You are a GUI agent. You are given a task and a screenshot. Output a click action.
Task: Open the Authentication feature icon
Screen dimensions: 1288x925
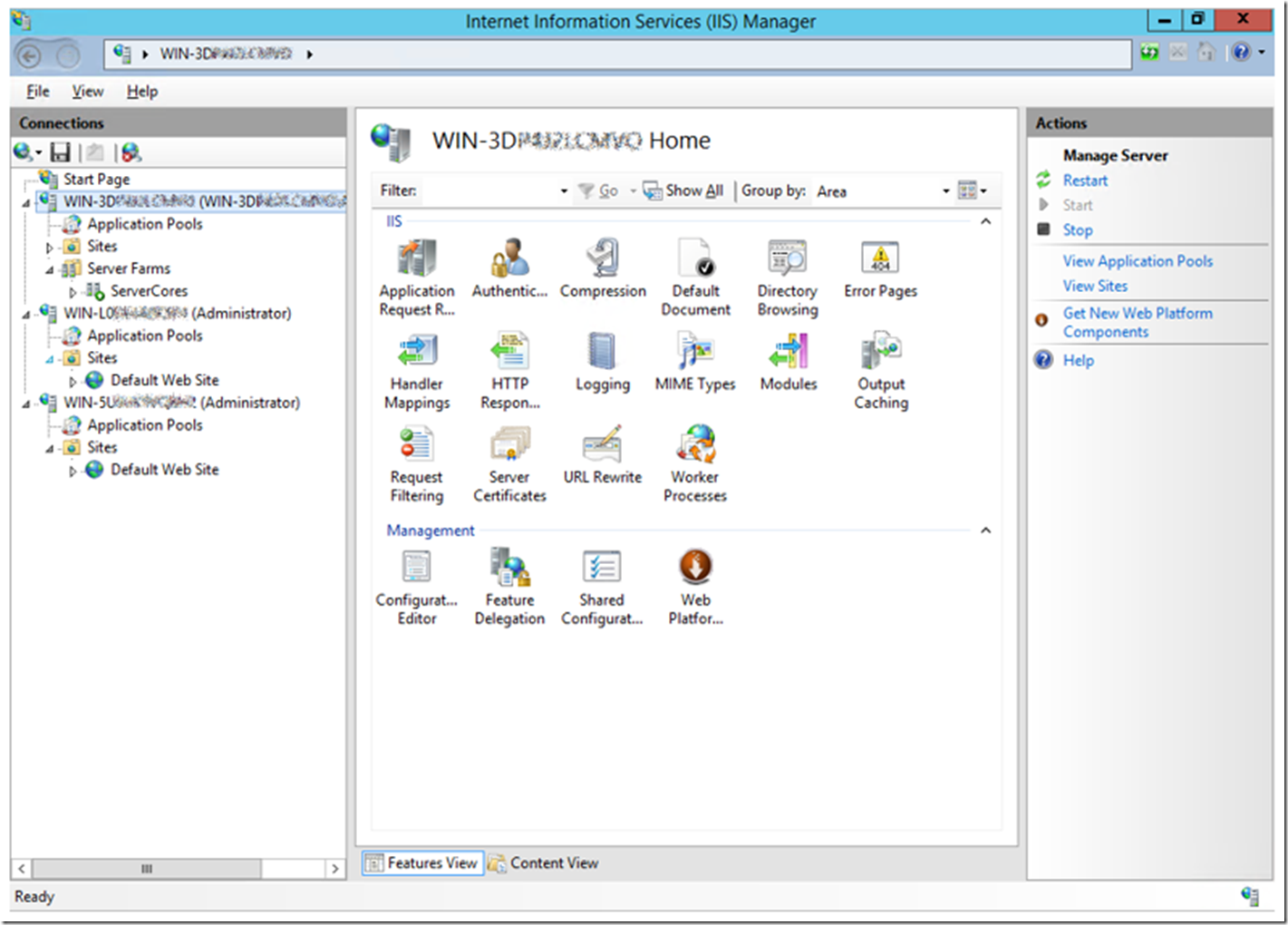[509, 269]
